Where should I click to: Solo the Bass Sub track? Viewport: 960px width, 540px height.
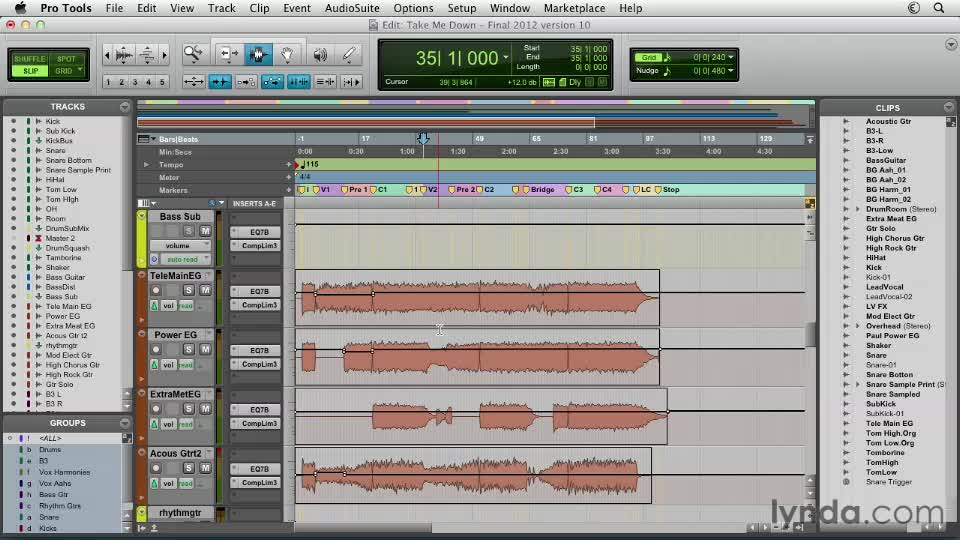coord(189,231)
